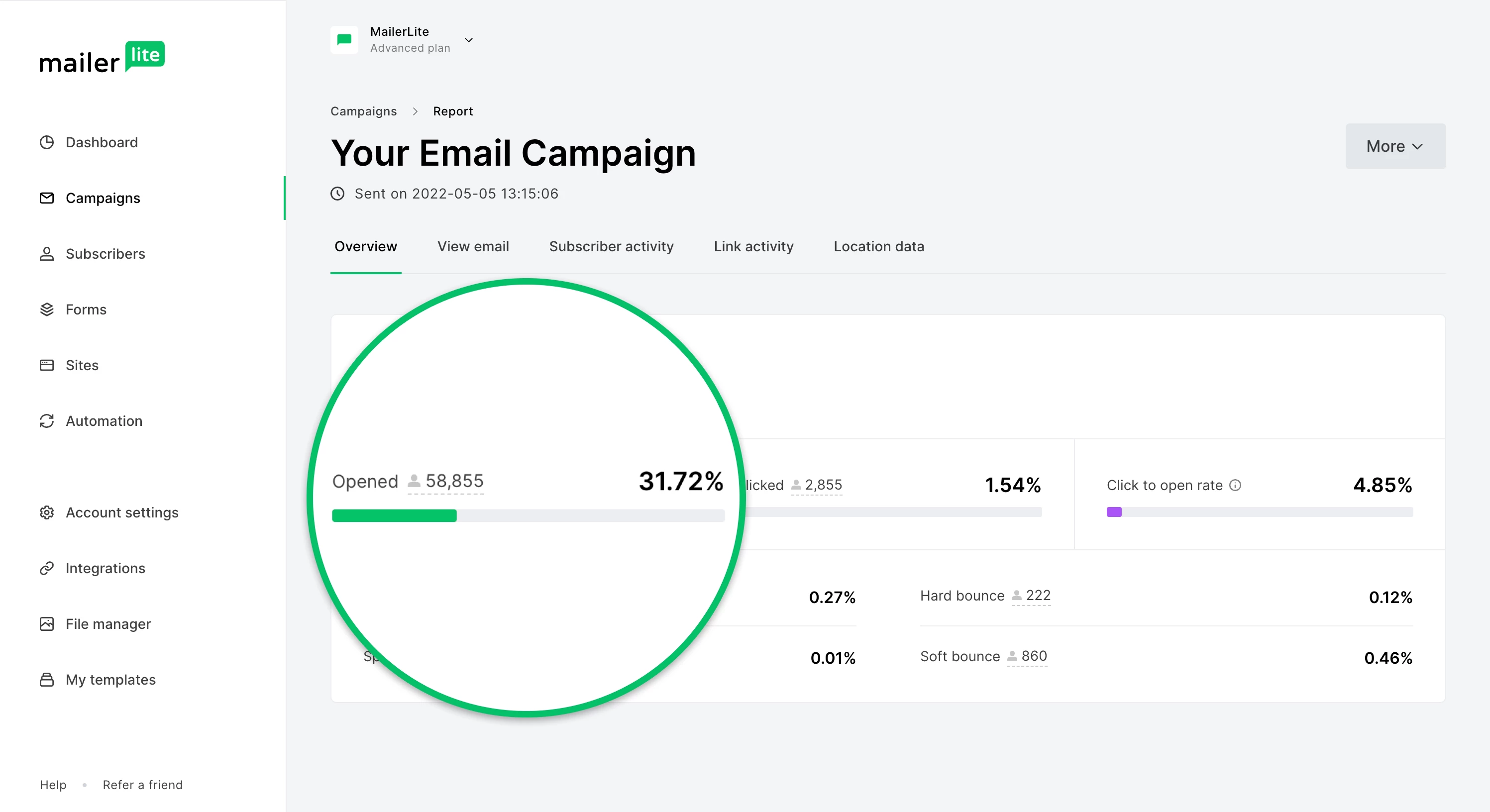
Task: Go back via the Campaigns breadcrumb link
Action: click(x=363, y=111)
